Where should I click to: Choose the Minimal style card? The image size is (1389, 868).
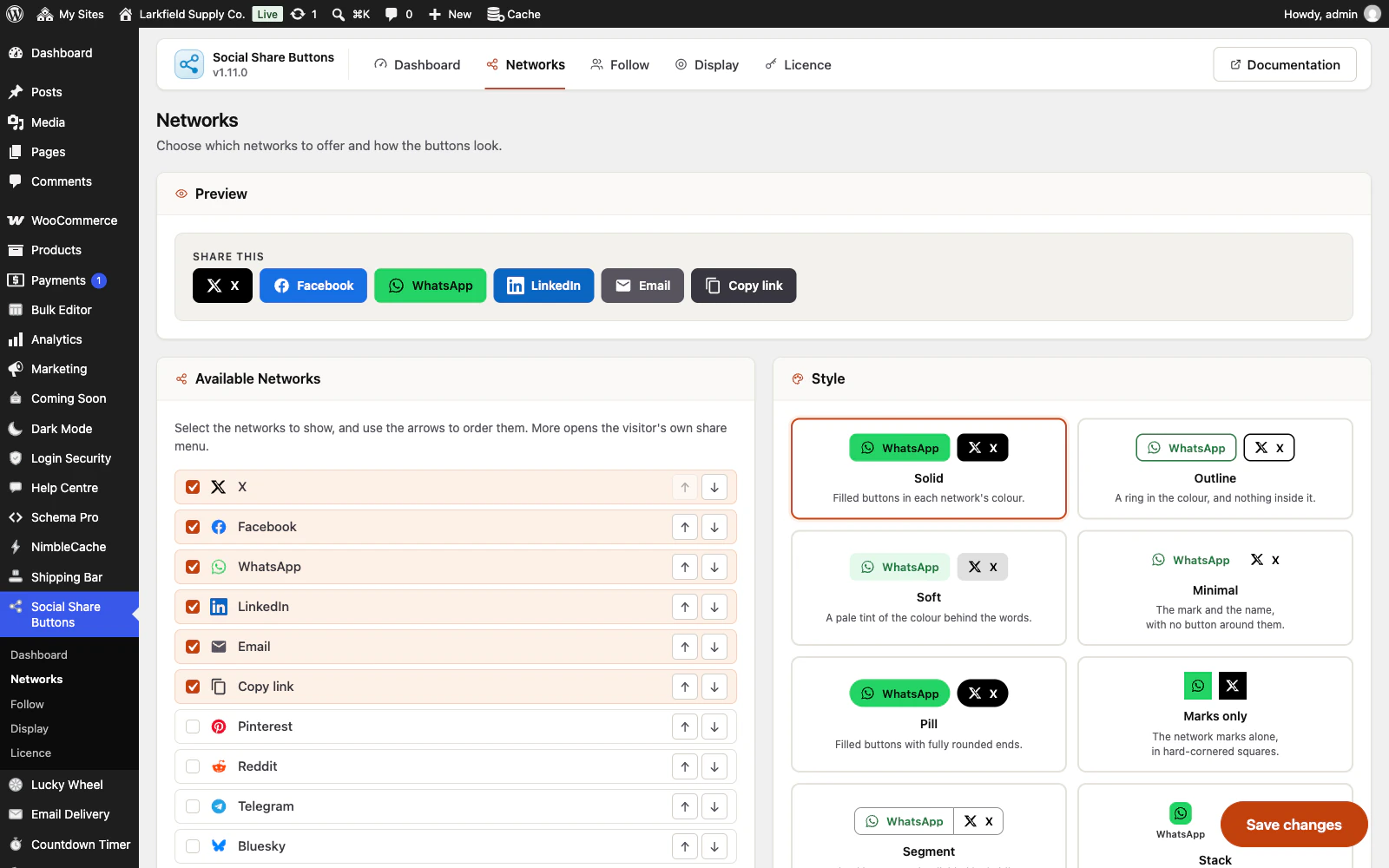(x=1215, y=588)
